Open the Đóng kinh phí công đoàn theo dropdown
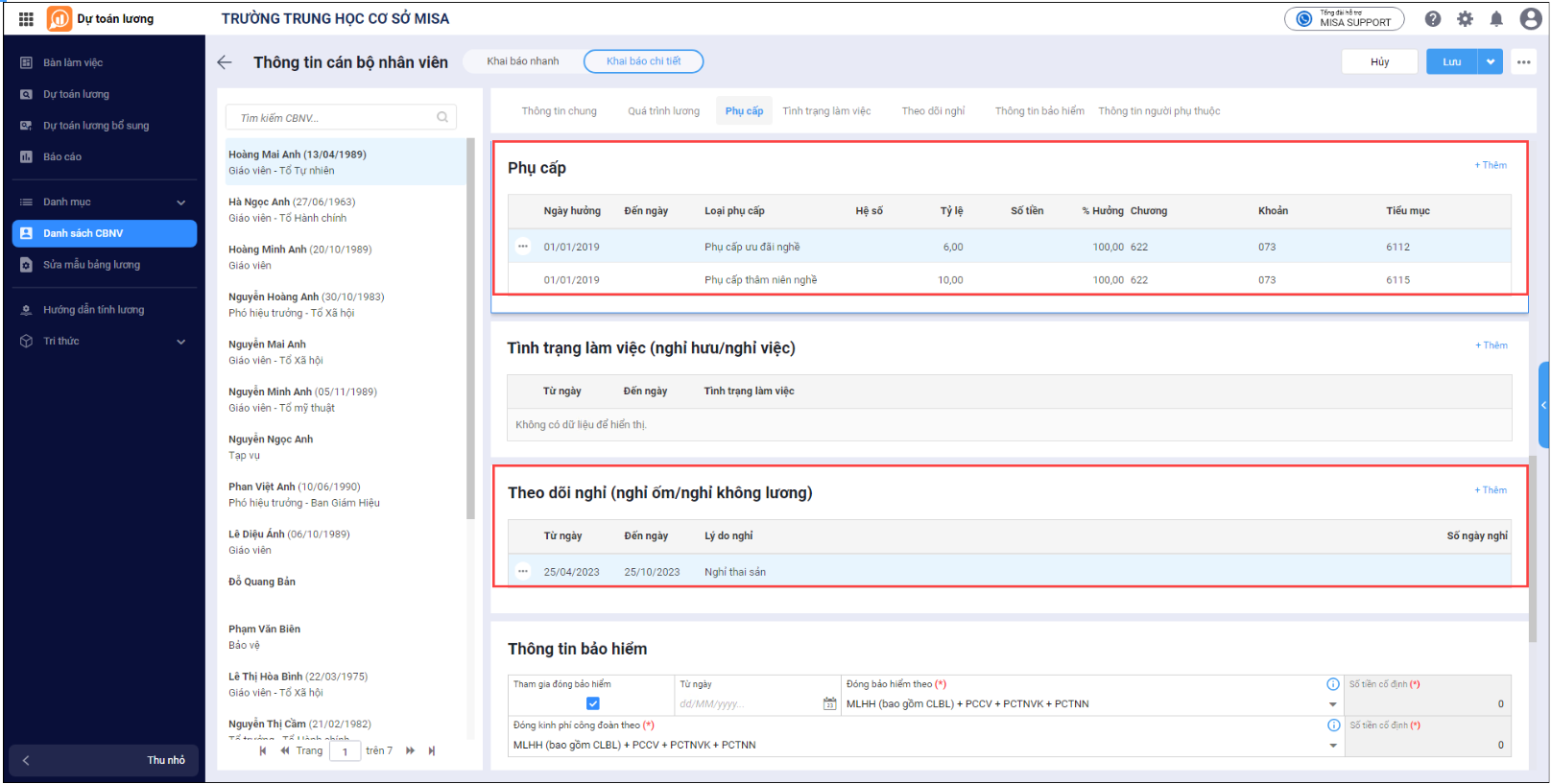 tap(1333, 746)
